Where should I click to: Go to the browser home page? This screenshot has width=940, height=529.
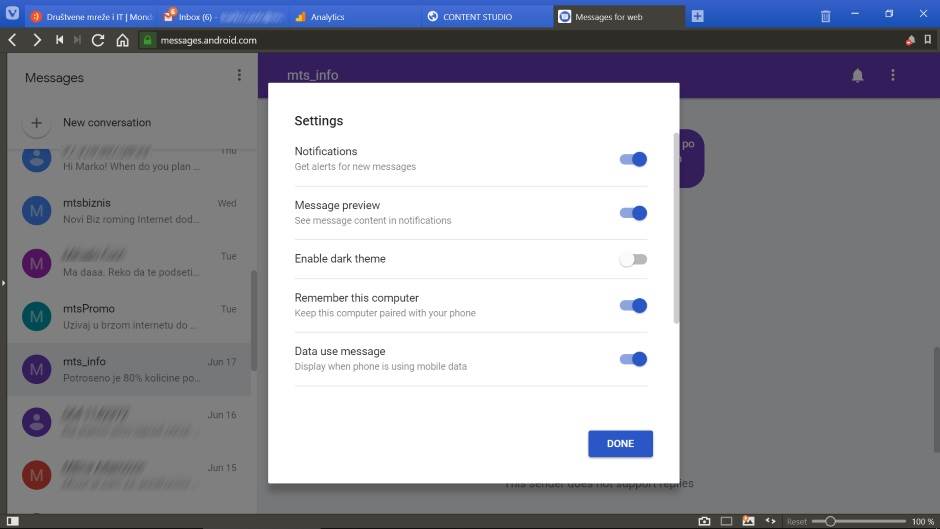(x=122, y=40)
